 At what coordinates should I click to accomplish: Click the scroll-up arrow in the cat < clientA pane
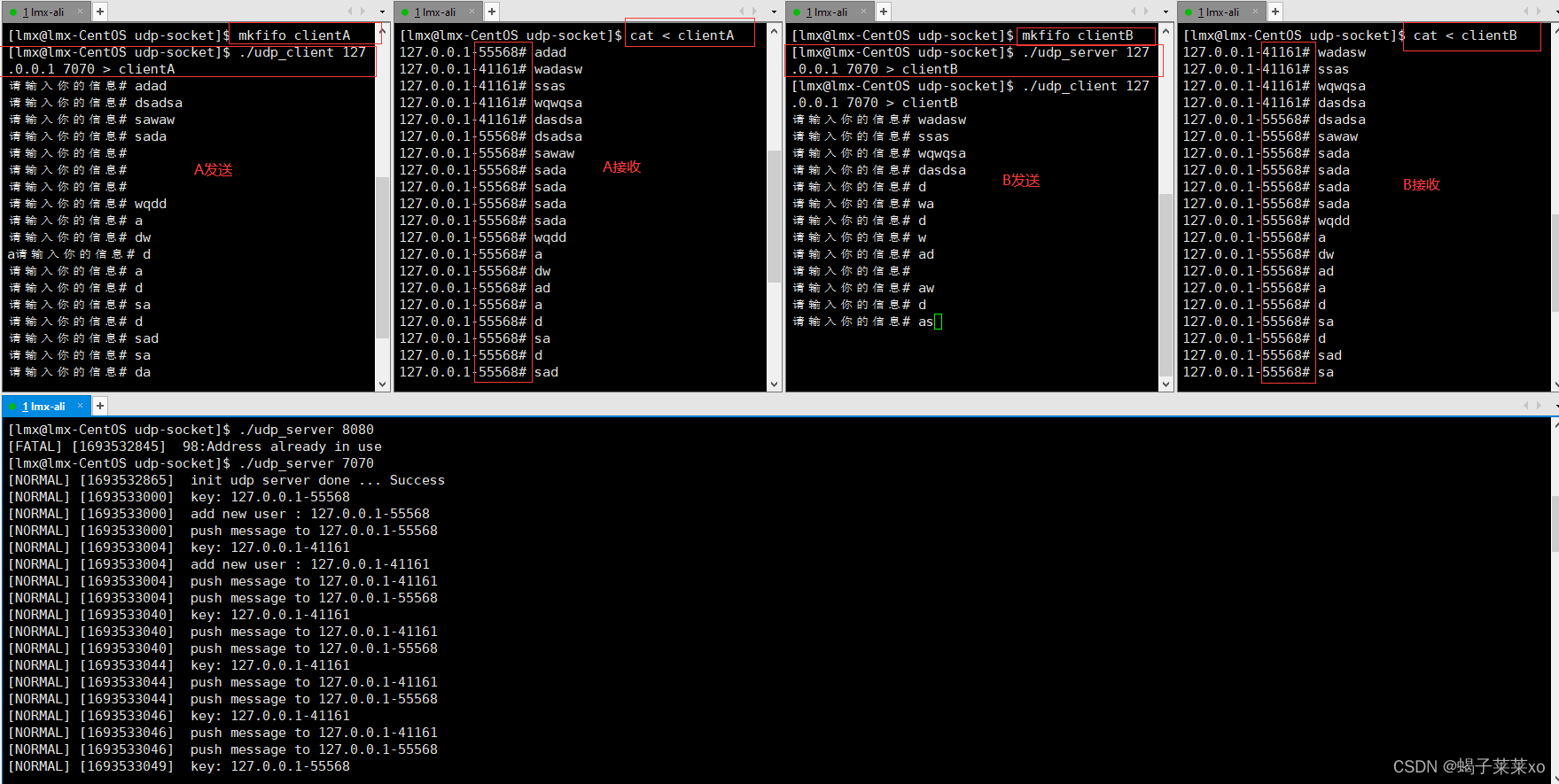coord(775,31)
